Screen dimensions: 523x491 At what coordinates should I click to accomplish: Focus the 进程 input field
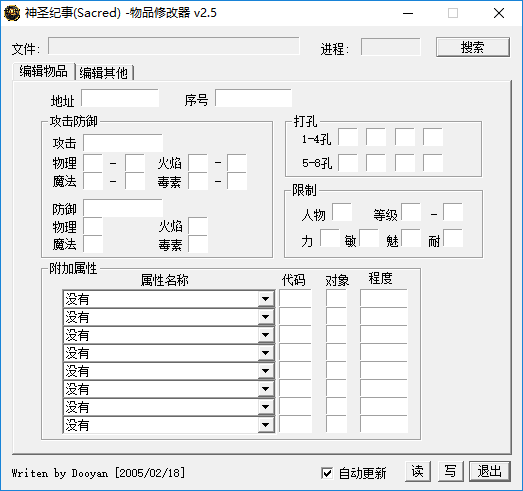coord(391,47)
